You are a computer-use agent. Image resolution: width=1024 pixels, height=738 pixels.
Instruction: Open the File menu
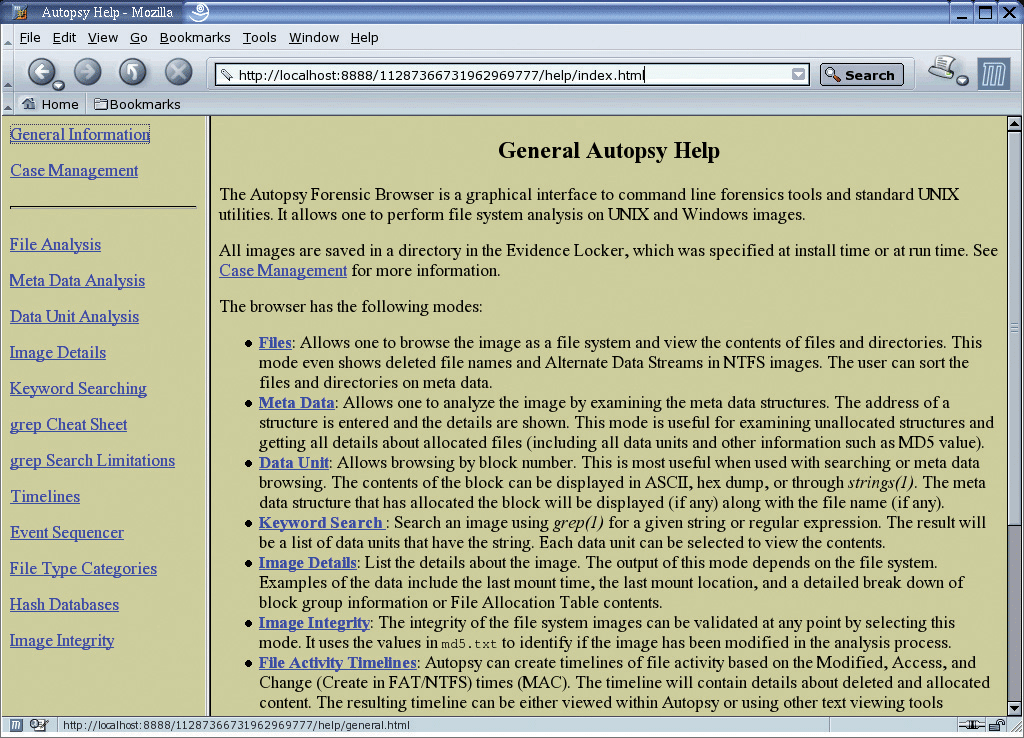point(30,38)
